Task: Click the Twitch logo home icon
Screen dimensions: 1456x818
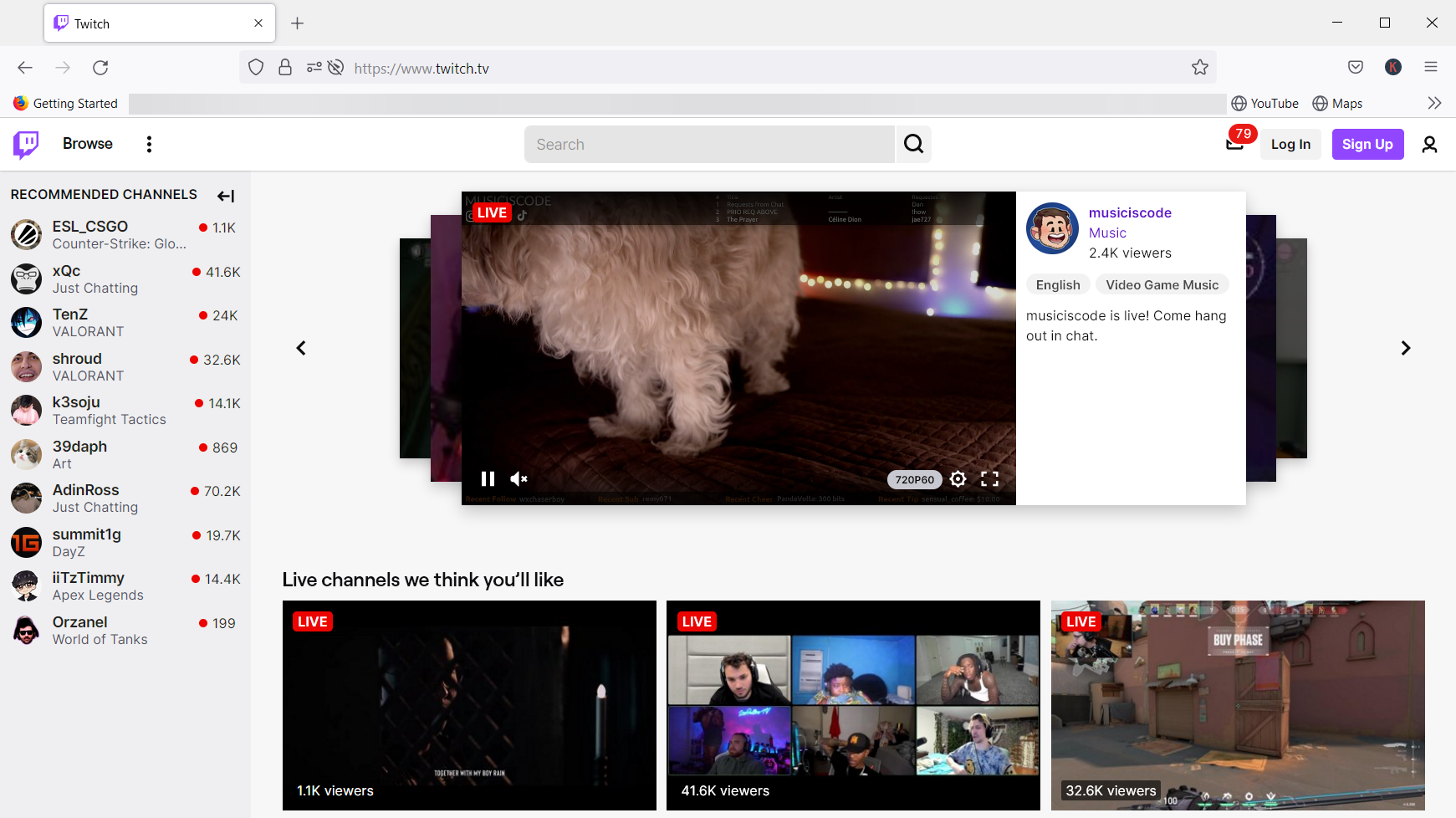Action: [26, 145]
